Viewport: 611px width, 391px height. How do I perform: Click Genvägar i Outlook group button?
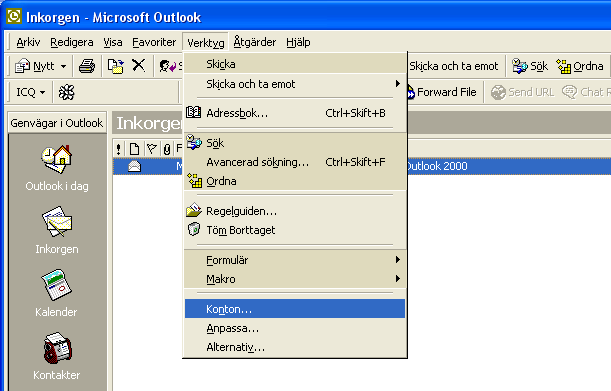(57, 123)
